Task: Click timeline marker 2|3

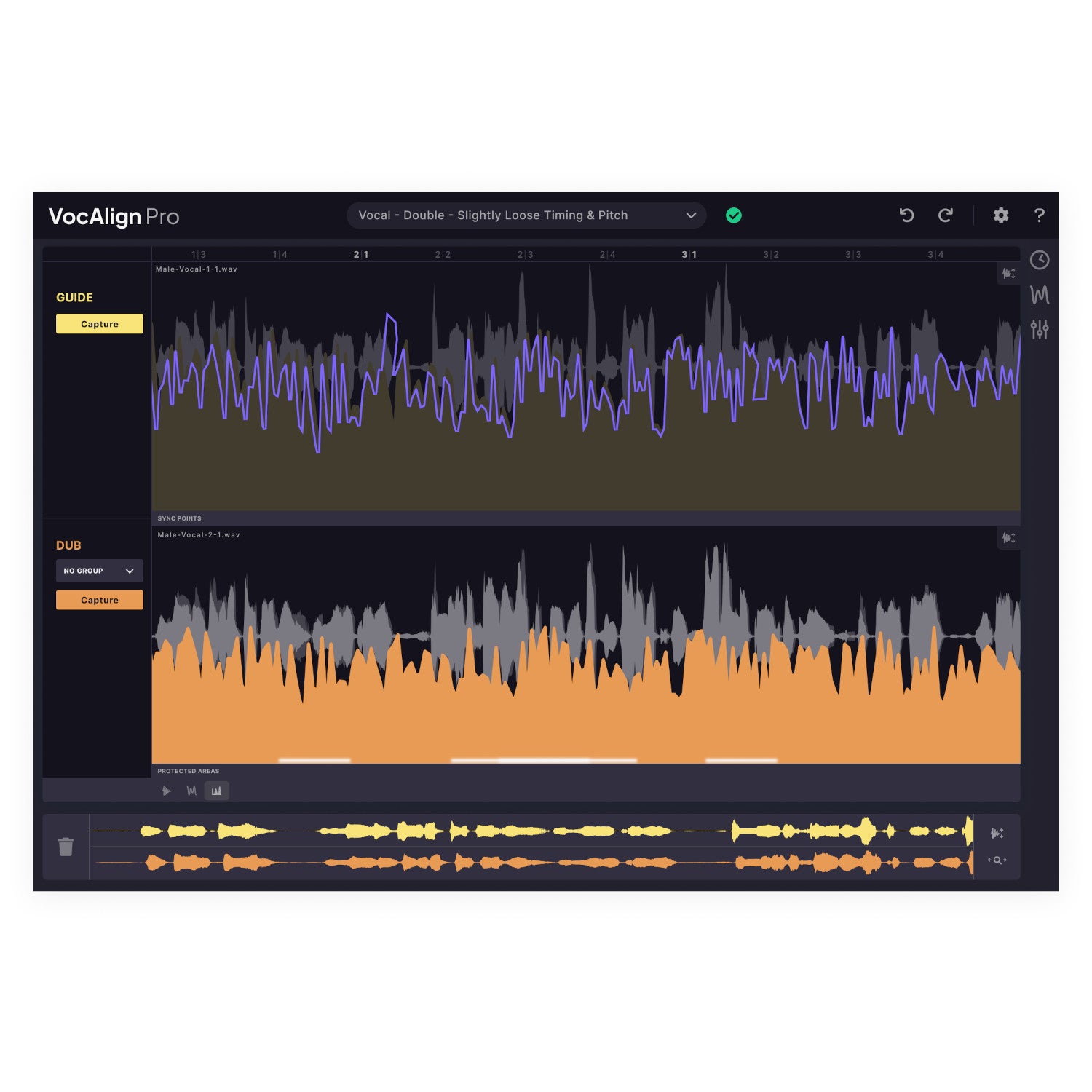Action: [x=526, y=255]
